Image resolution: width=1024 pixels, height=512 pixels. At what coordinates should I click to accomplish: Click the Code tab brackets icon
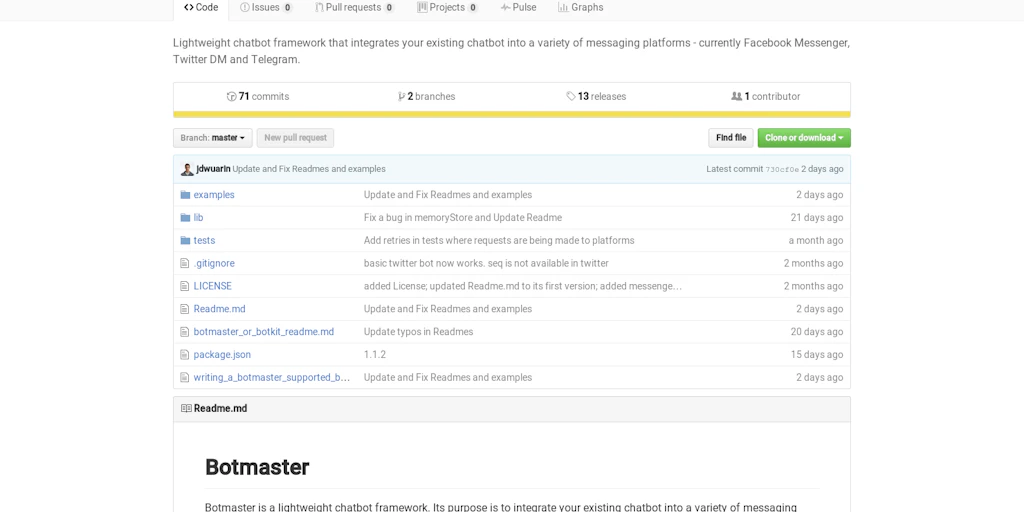(x=189, y=8)
